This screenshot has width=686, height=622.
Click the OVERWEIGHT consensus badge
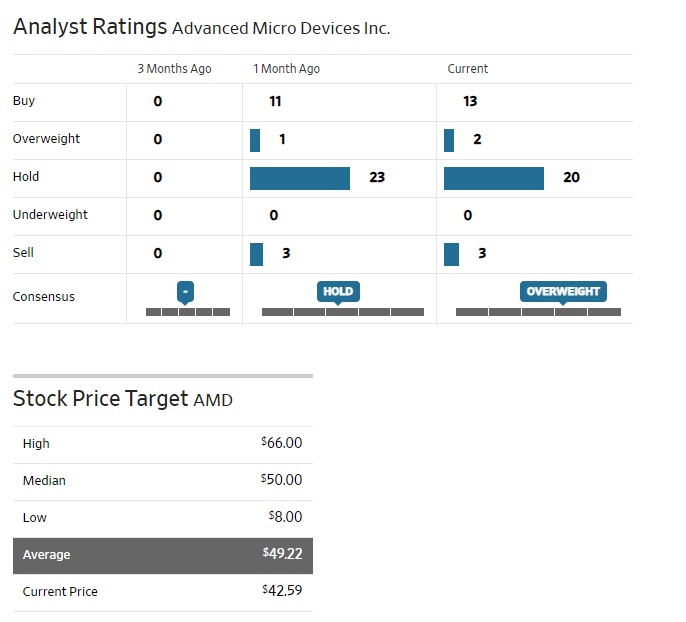pos(563,291)
